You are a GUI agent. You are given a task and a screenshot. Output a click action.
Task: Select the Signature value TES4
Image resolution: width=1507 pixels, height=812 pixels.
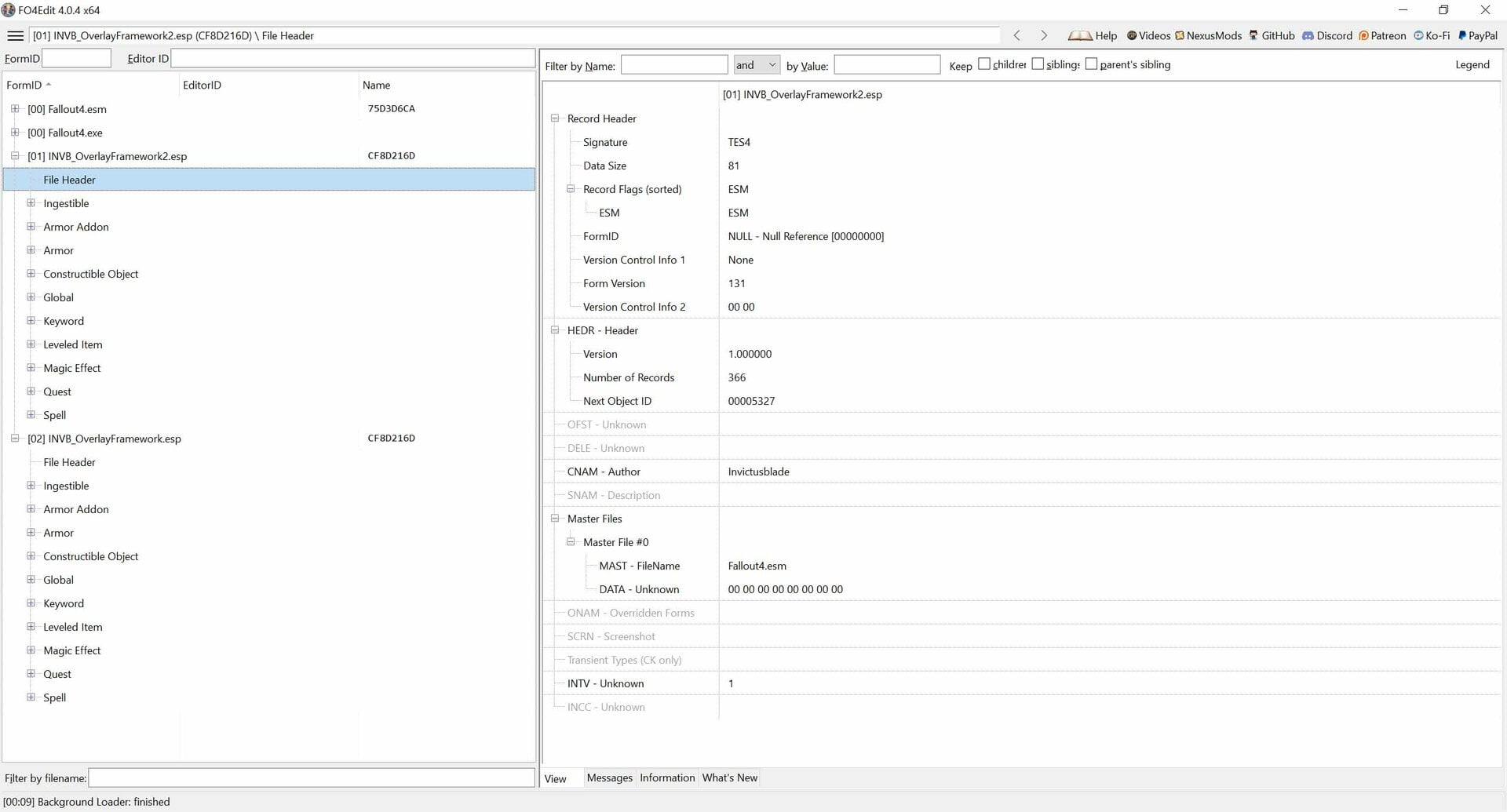coord(739,142)
